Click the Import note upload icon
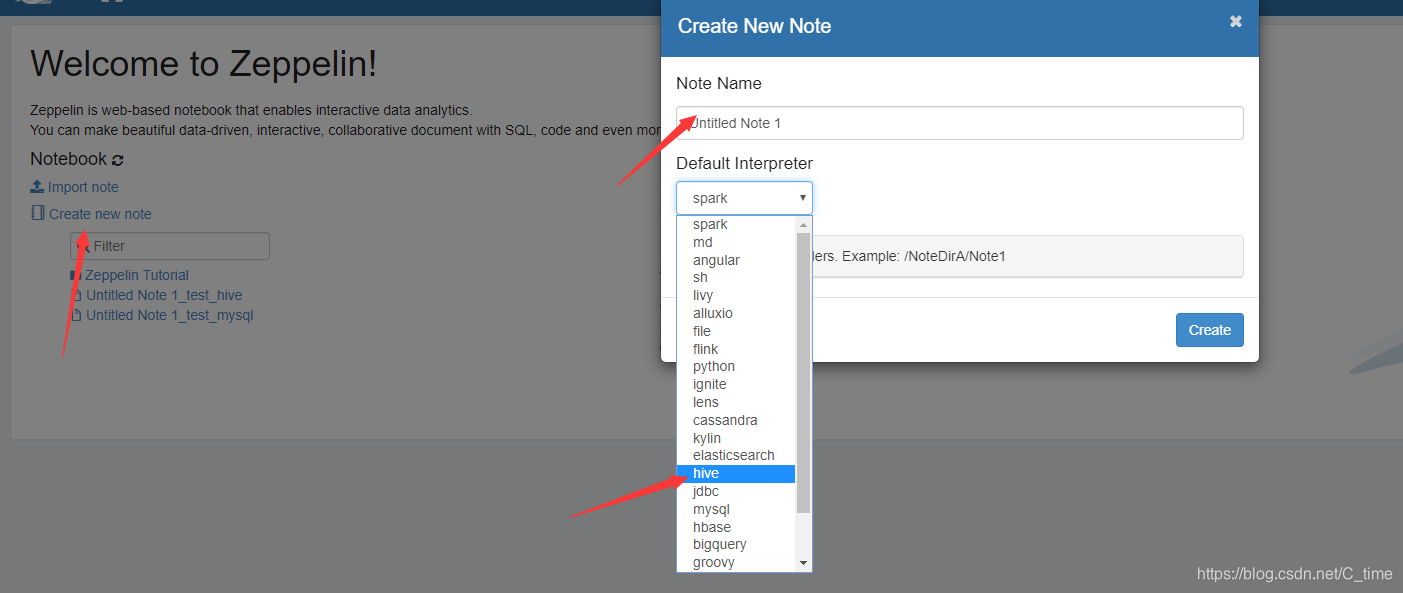The width and height of the screenshot is (1403, 593). (x=37, y=187)
